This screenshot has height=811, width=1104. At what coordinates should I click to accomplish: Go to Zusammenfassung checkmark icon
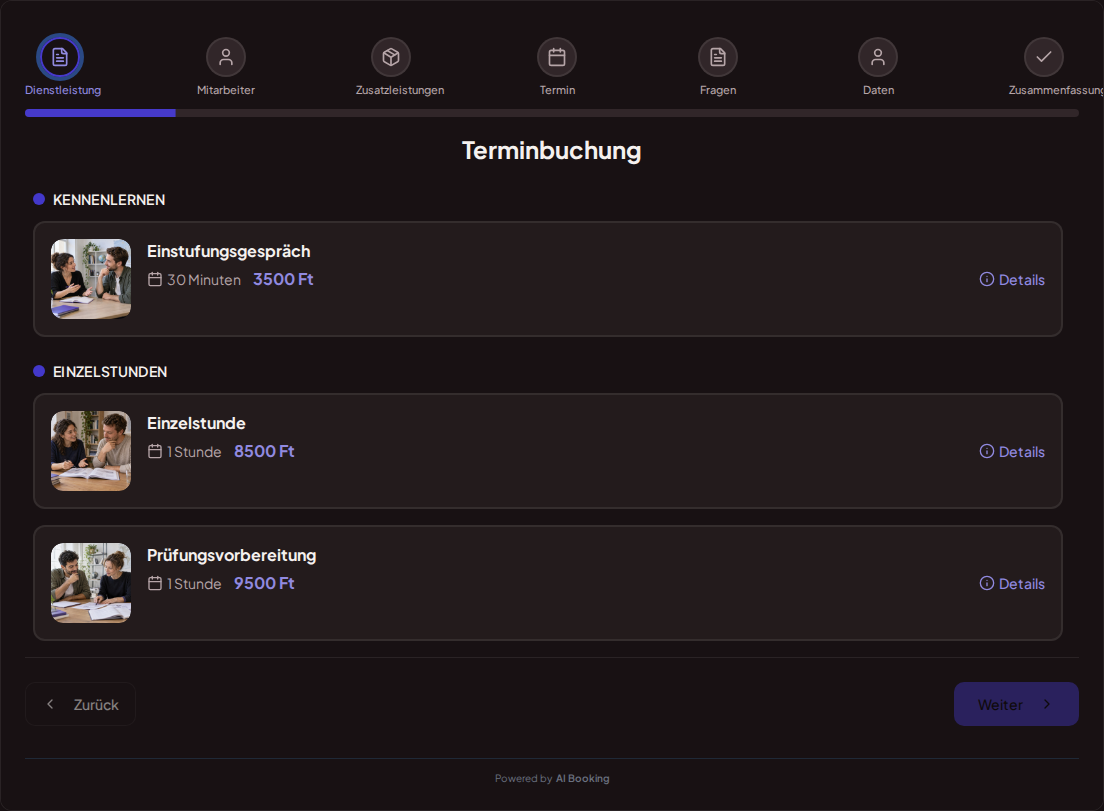tap(1044, 57)
